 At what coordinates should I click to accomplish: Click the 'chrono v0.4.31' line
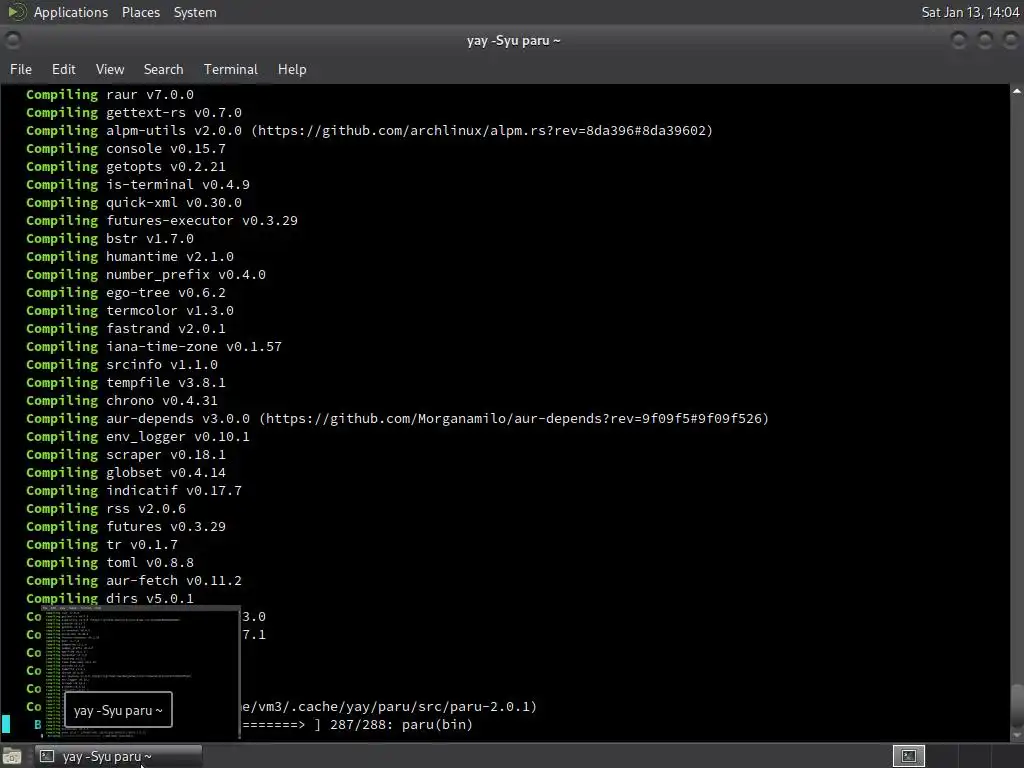coord(122,401)
